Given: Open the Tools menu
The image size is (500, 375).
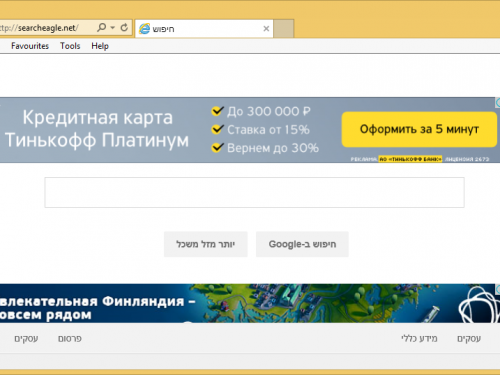Looking at the screenshot, I should (x=70, y=46).
